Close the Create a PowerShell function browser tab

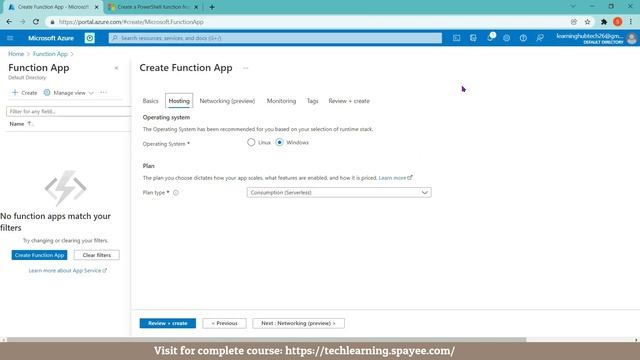pos(196,7)
